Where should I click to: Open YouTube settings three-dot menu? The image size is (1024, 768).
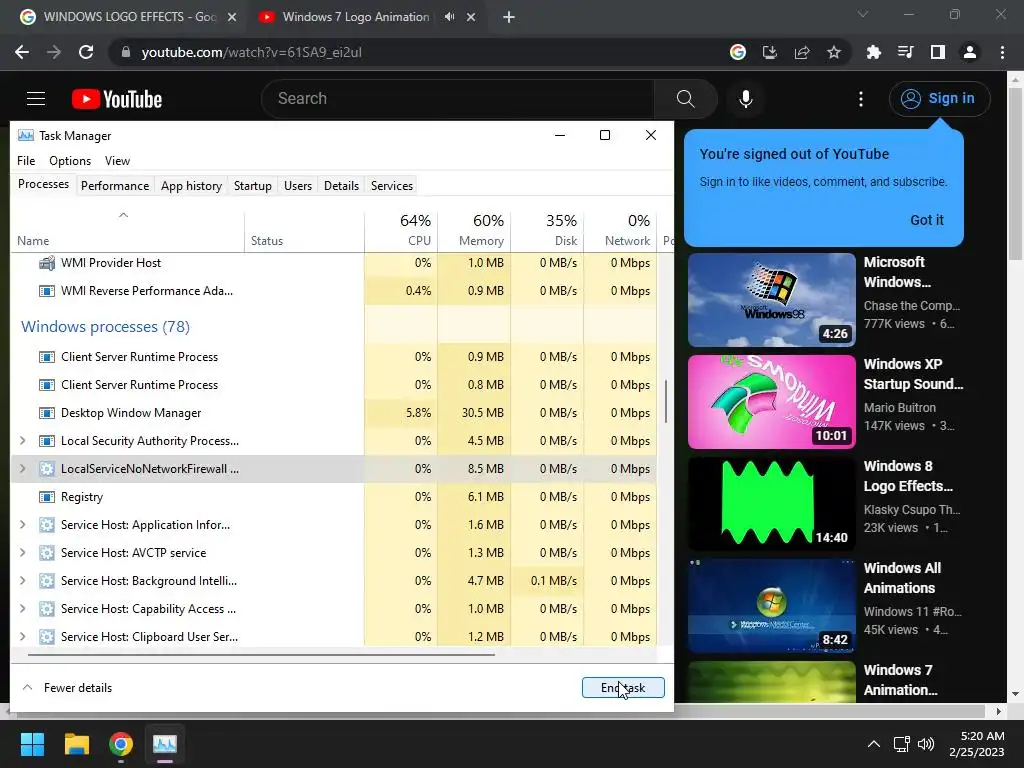click(x=861, y=99)
